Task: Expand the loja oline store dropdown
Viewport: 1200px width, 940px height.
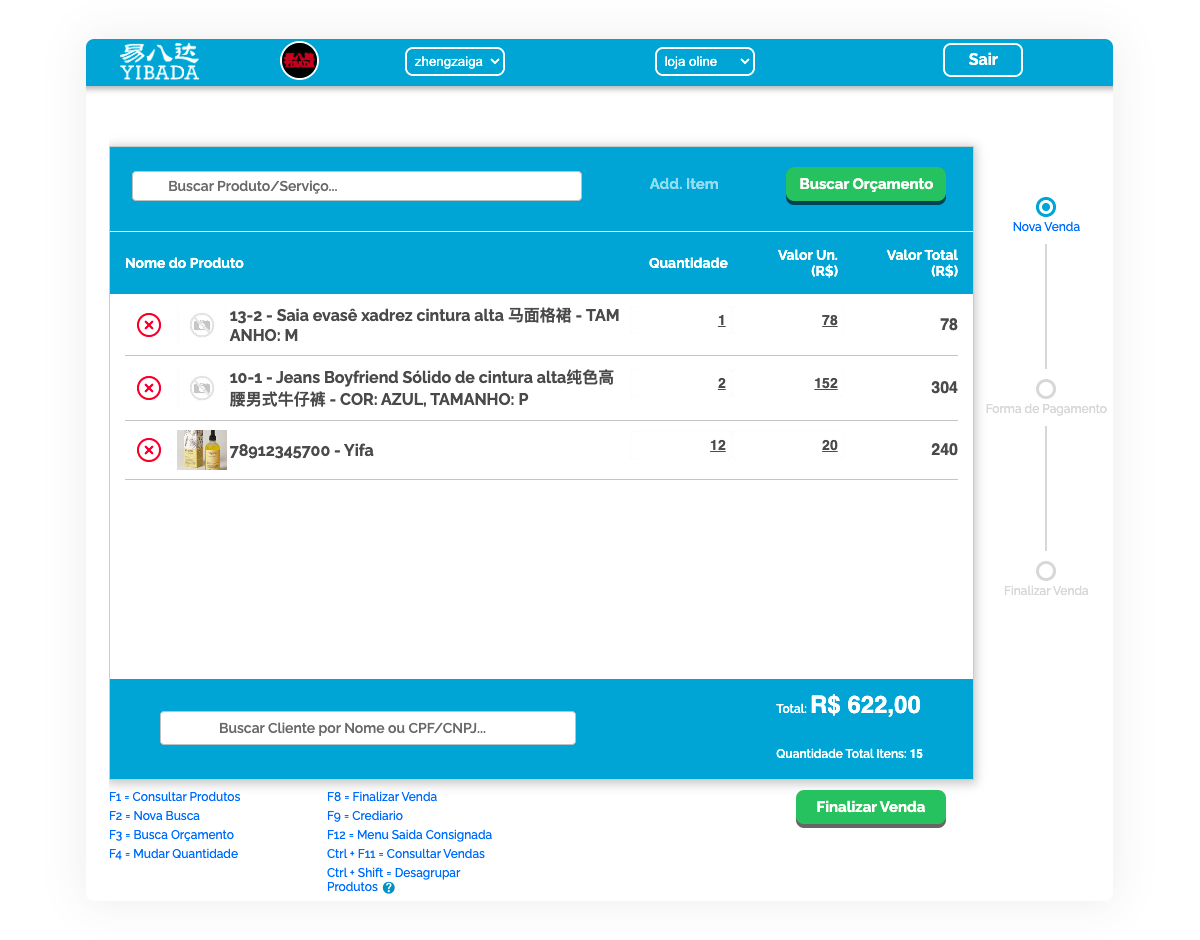Action: click(x=704, y=61)
